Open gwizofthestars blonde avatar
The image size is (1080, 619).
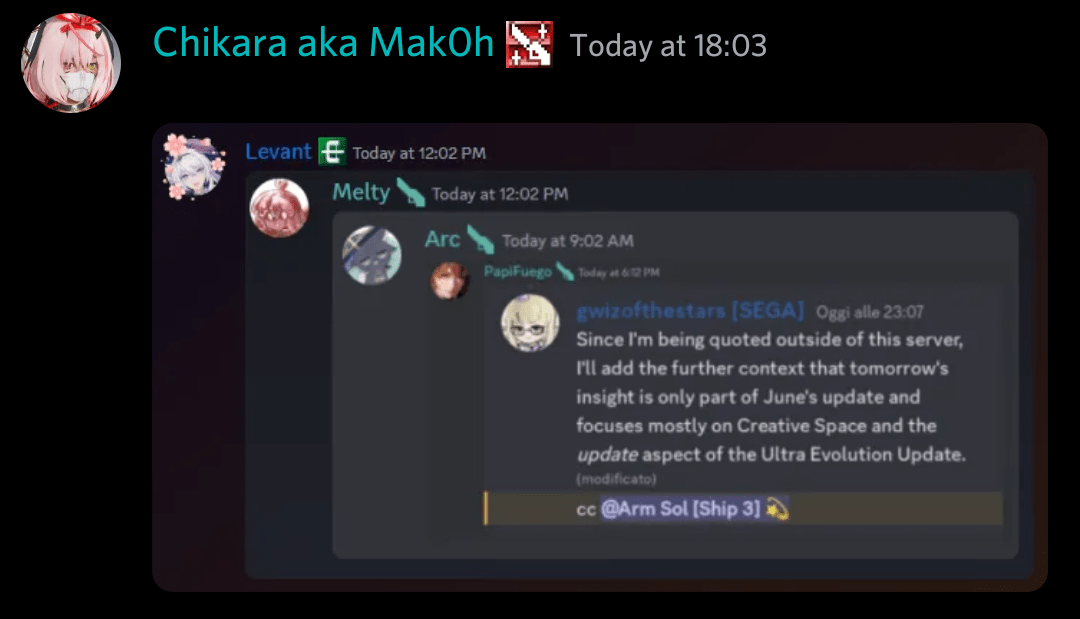[530, 323]
